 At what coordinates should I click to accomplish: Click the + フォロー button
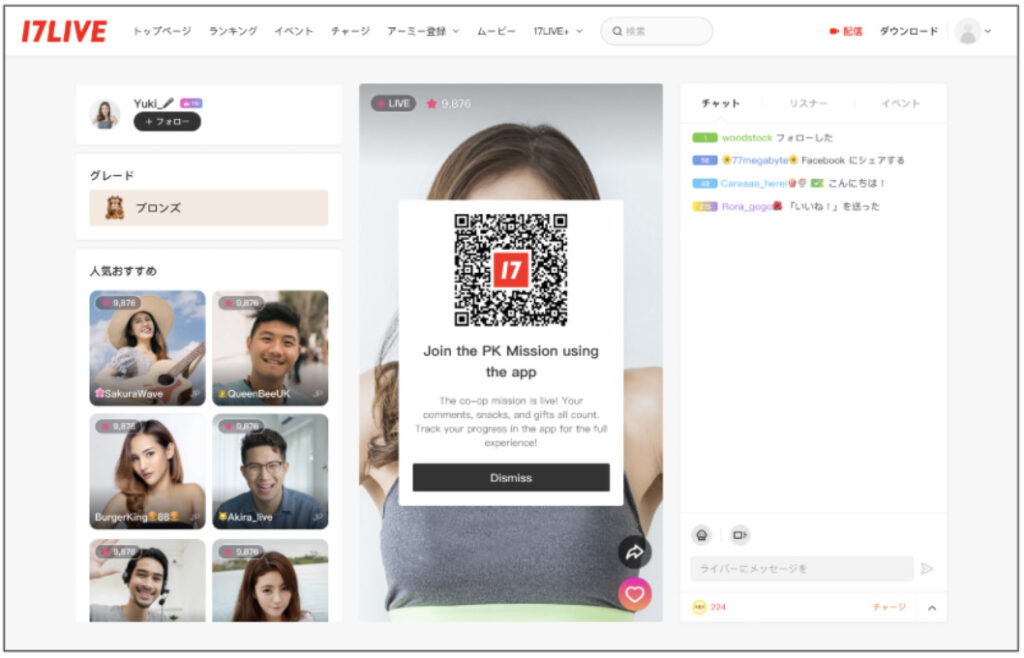tap(167, 121)
